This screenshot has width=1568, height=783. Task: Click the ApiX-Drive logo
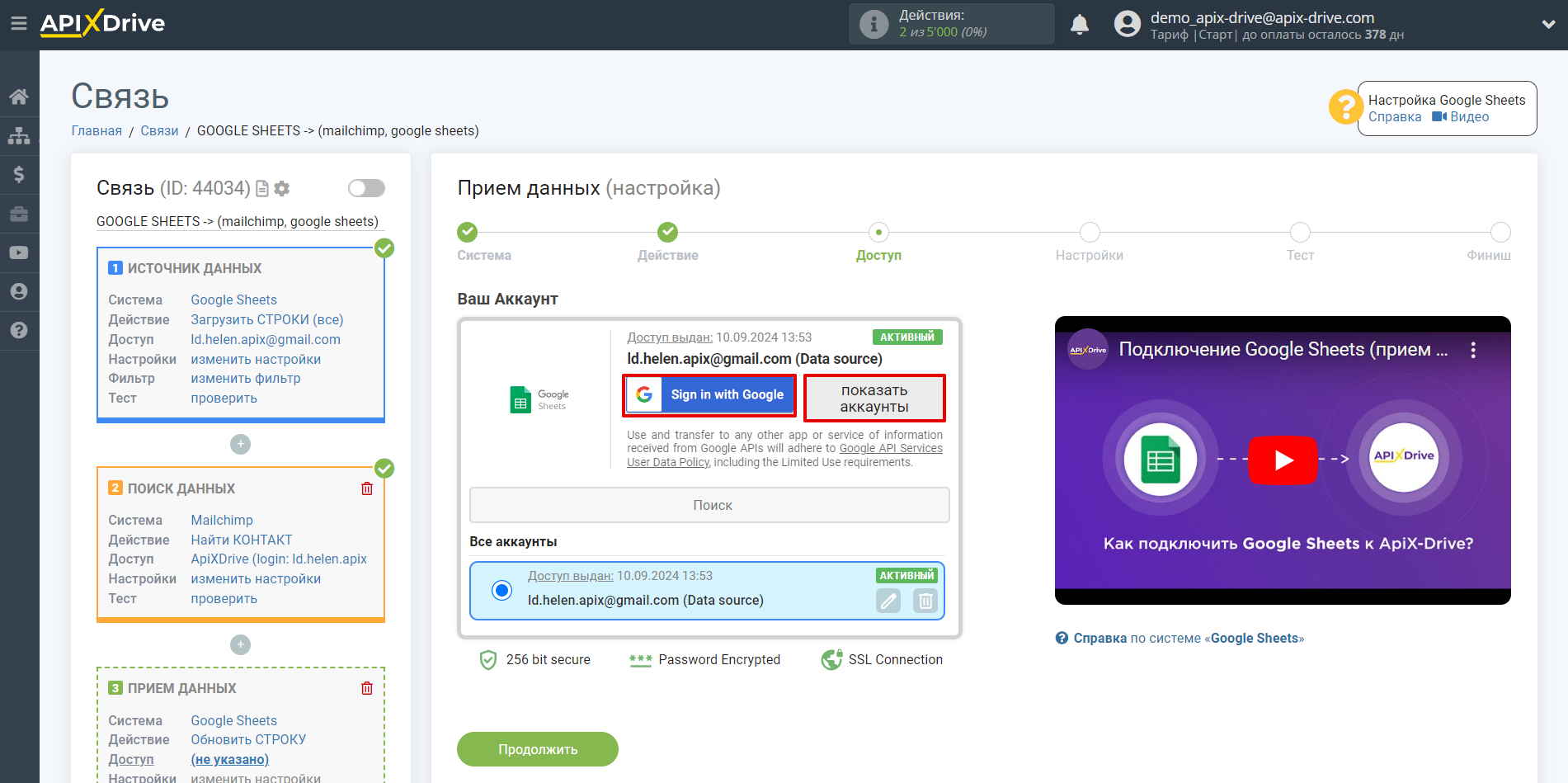click(x=102, y=23)
